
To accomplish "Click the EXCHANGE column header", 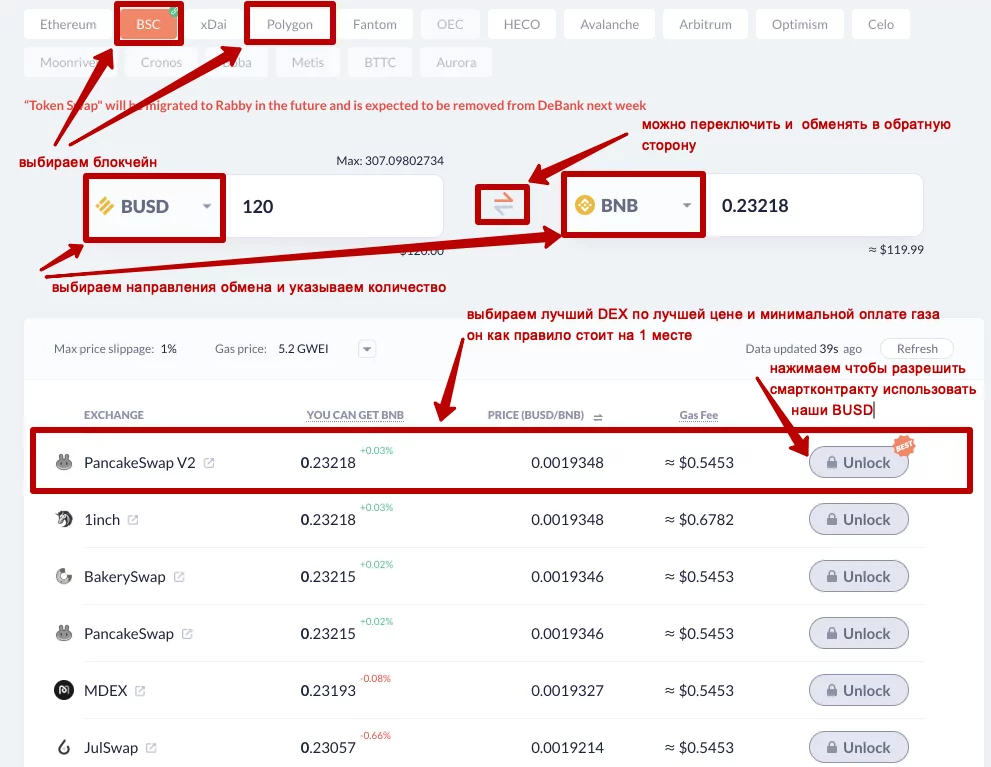I will (x=114, y=415).
